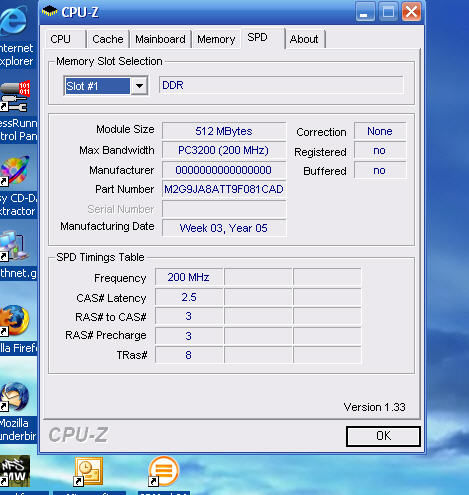The height and width of the screenshot is (495, 469).
Task: Expand the Slot #1 dropdown arrow
Action: 139,86
